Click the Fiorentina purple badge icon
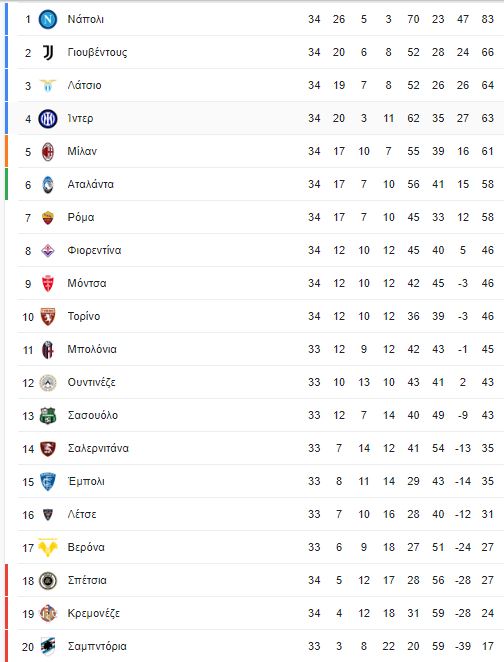The width and height of the screenshot is (504, 662). (x=48, y=251)
